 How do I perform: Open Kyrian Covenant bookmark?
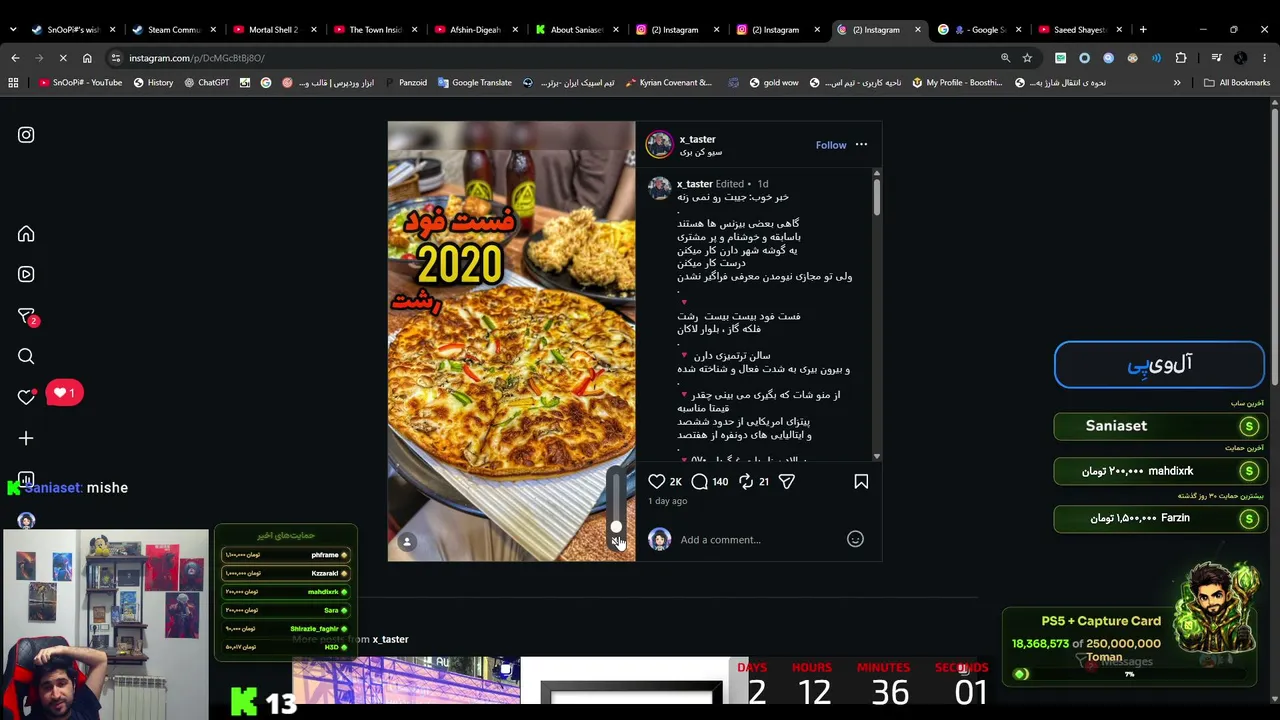[669, 83]
